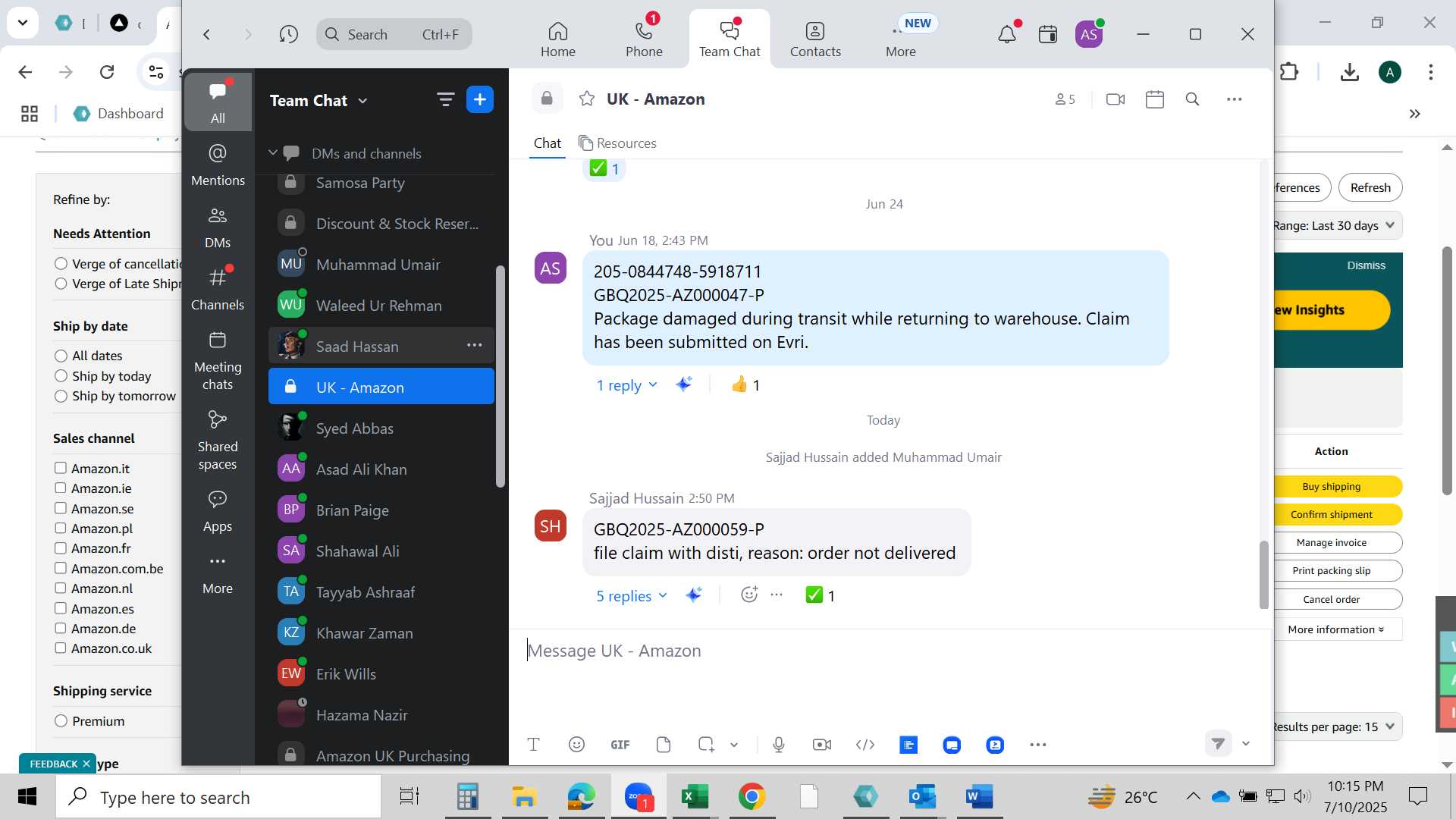Screen dimensions: 1456x819
Task: Select the All dates radio button
Action: (x=61, y=356)
